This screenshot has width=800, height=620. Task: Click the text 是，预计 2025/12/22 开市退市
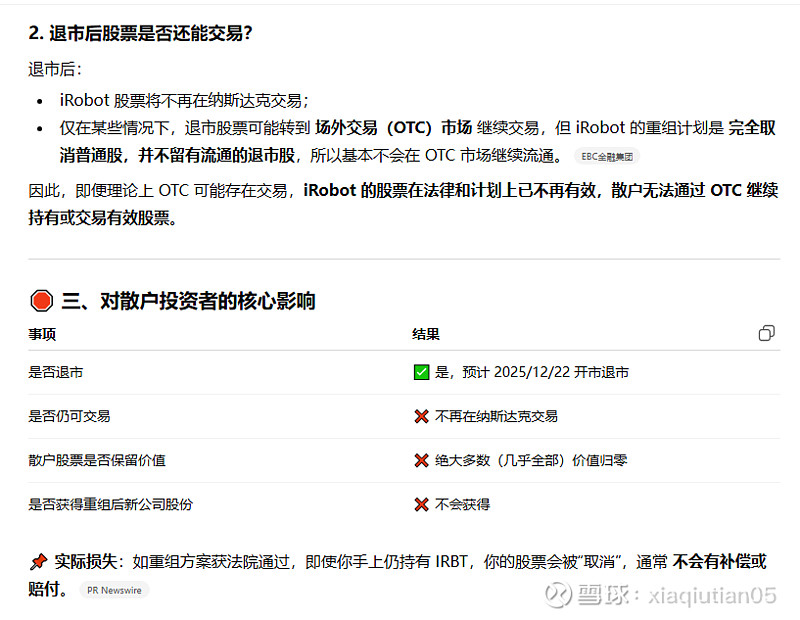click(x=532, y=372)
